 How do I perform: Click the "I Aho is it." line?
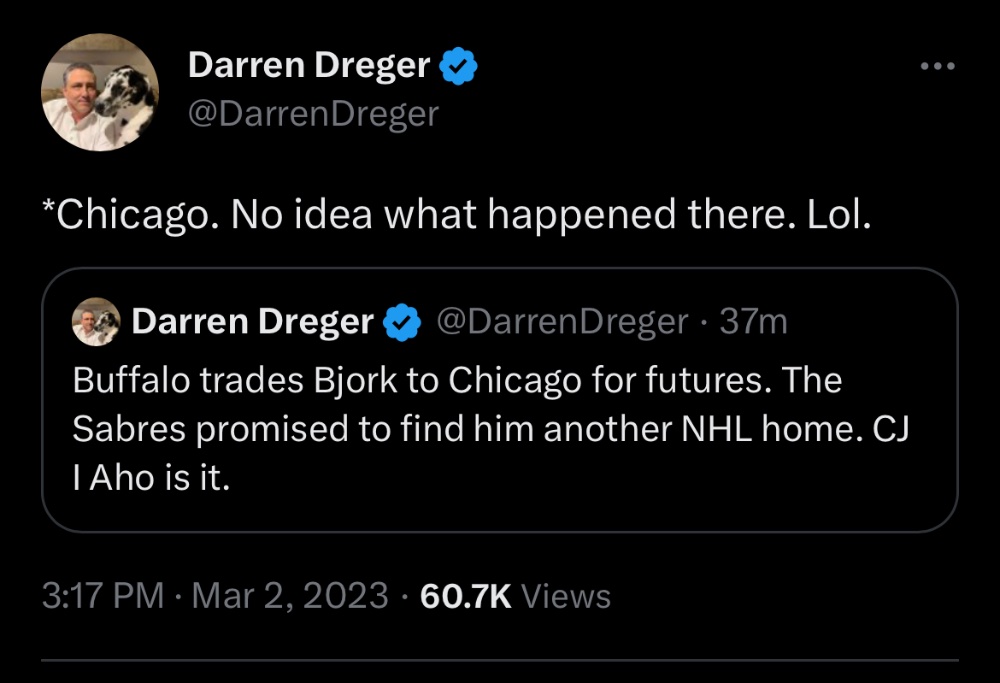click(x=151, y=479)
